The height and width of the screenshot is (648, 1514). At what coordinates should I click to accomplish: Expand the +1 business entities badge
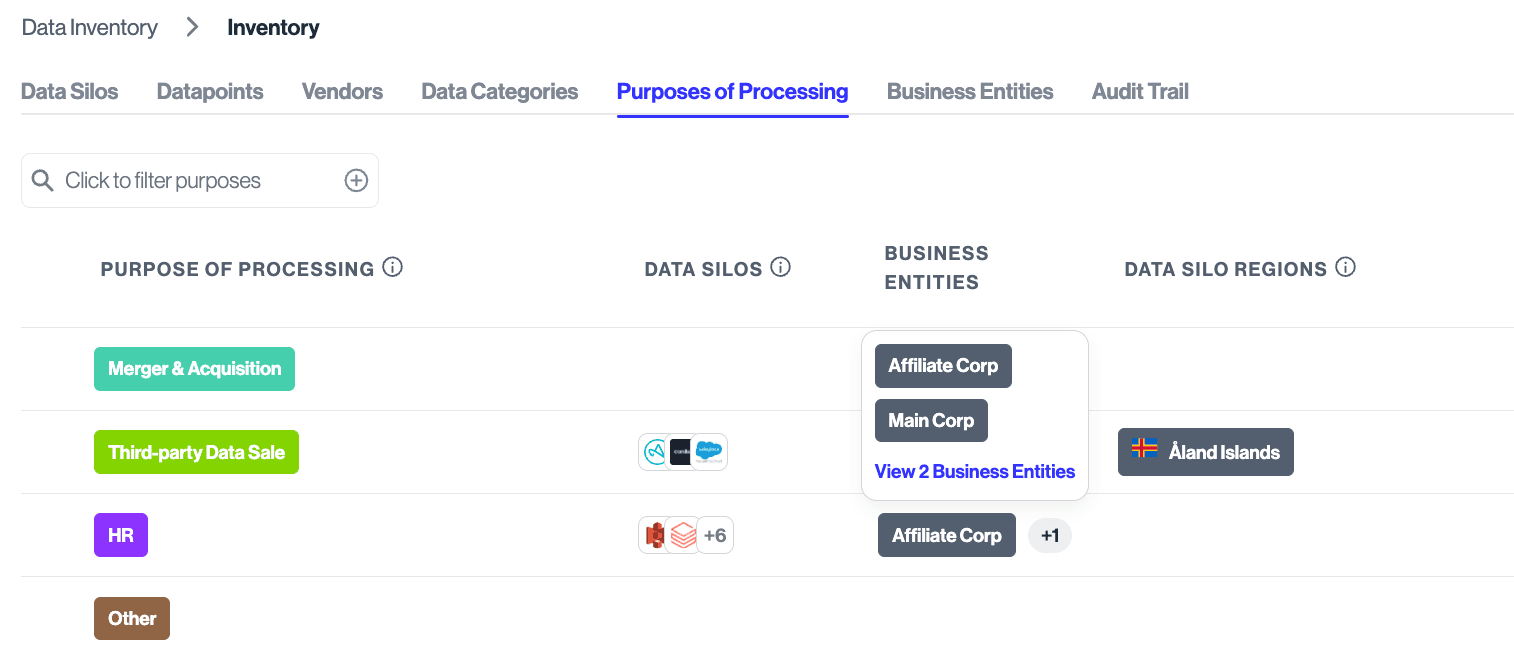(x=1049, y=536)
